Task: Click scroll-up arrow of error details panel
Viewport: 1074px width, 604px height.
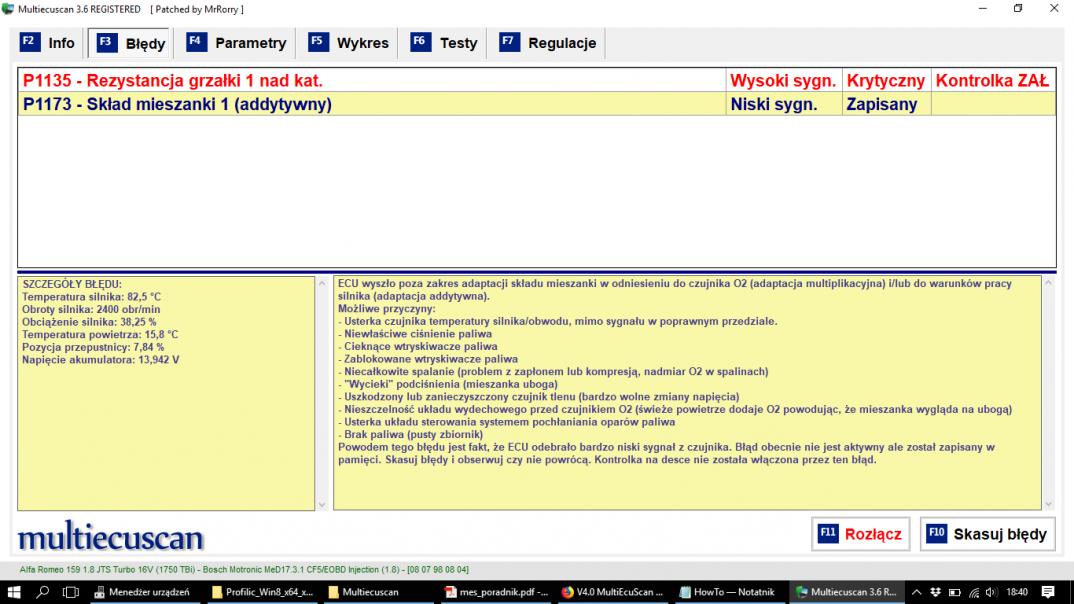Action: (x=322, y=284)
